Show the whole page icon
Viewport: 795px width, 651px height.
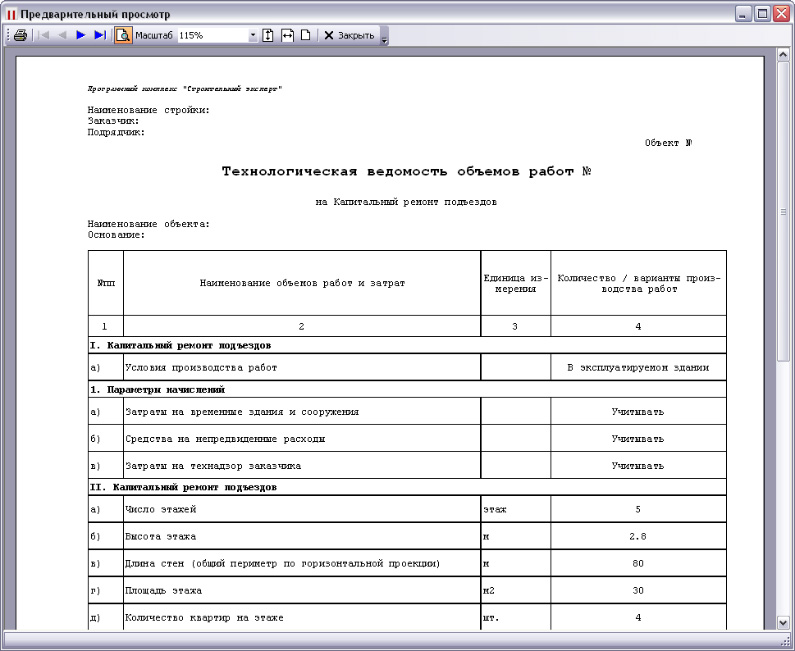pos(305,35)
